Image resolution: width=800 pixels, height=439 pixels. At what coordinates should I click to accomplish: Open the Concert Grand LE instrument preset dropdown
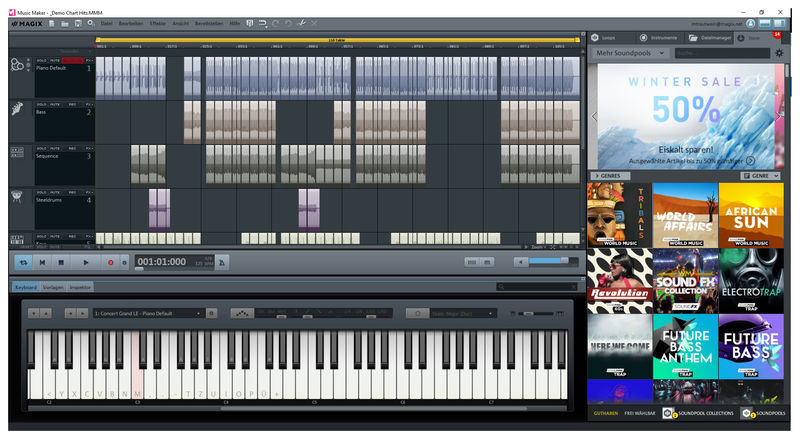(x=147, y=313)
